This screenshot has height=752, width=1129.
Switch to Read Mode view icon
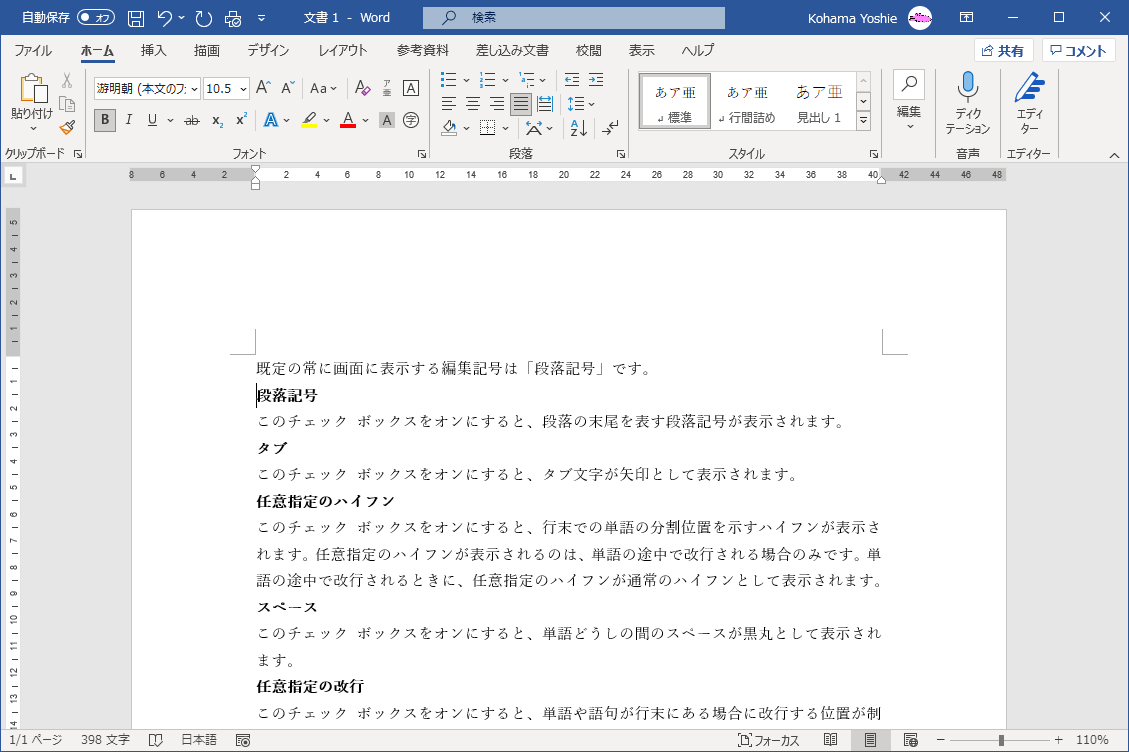pyautogui.click(x=830, y=740)
